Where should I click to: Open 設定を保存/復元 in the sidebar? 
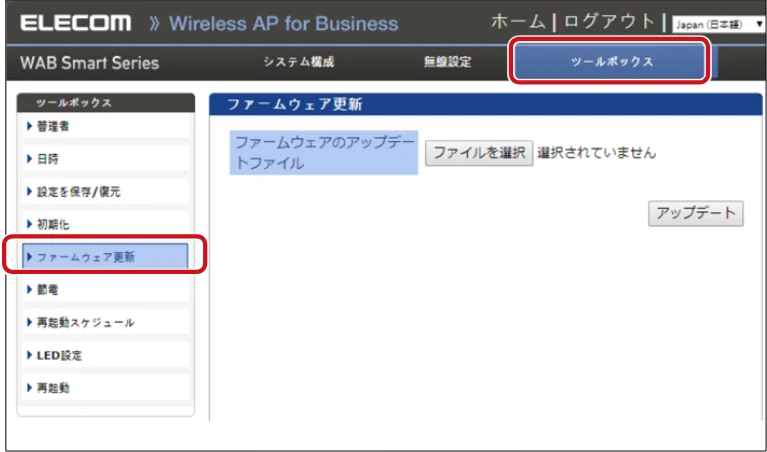pos(105,192)
